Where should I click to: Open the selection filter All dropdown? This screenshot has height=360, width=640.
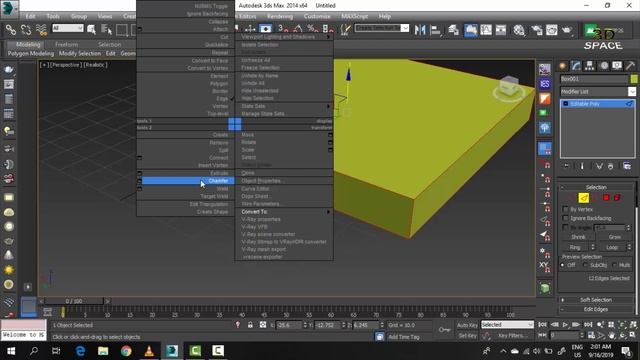point(68,28)
